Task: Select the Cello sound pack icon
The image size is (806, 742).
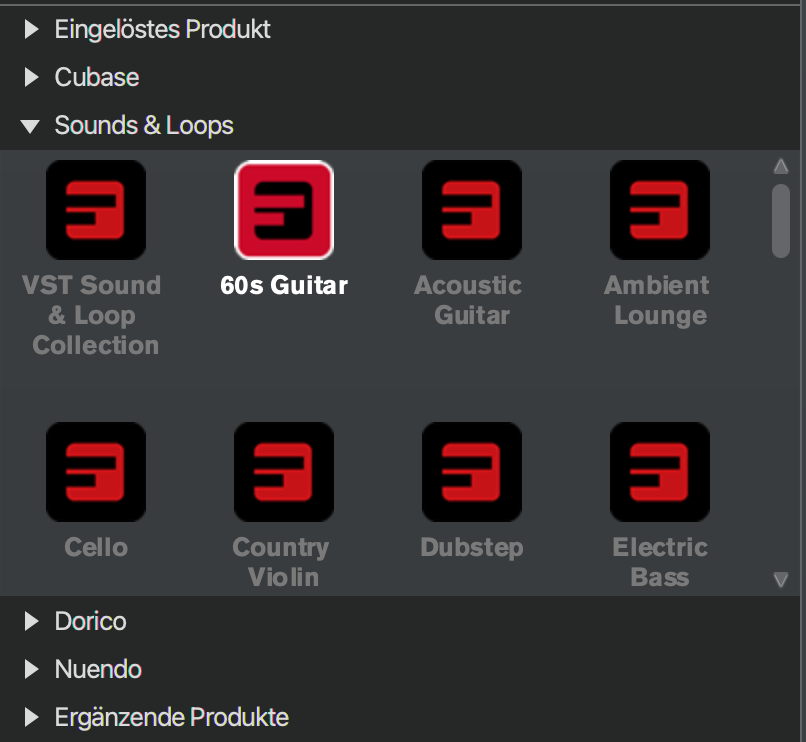Action: click(x=96, y=472)
